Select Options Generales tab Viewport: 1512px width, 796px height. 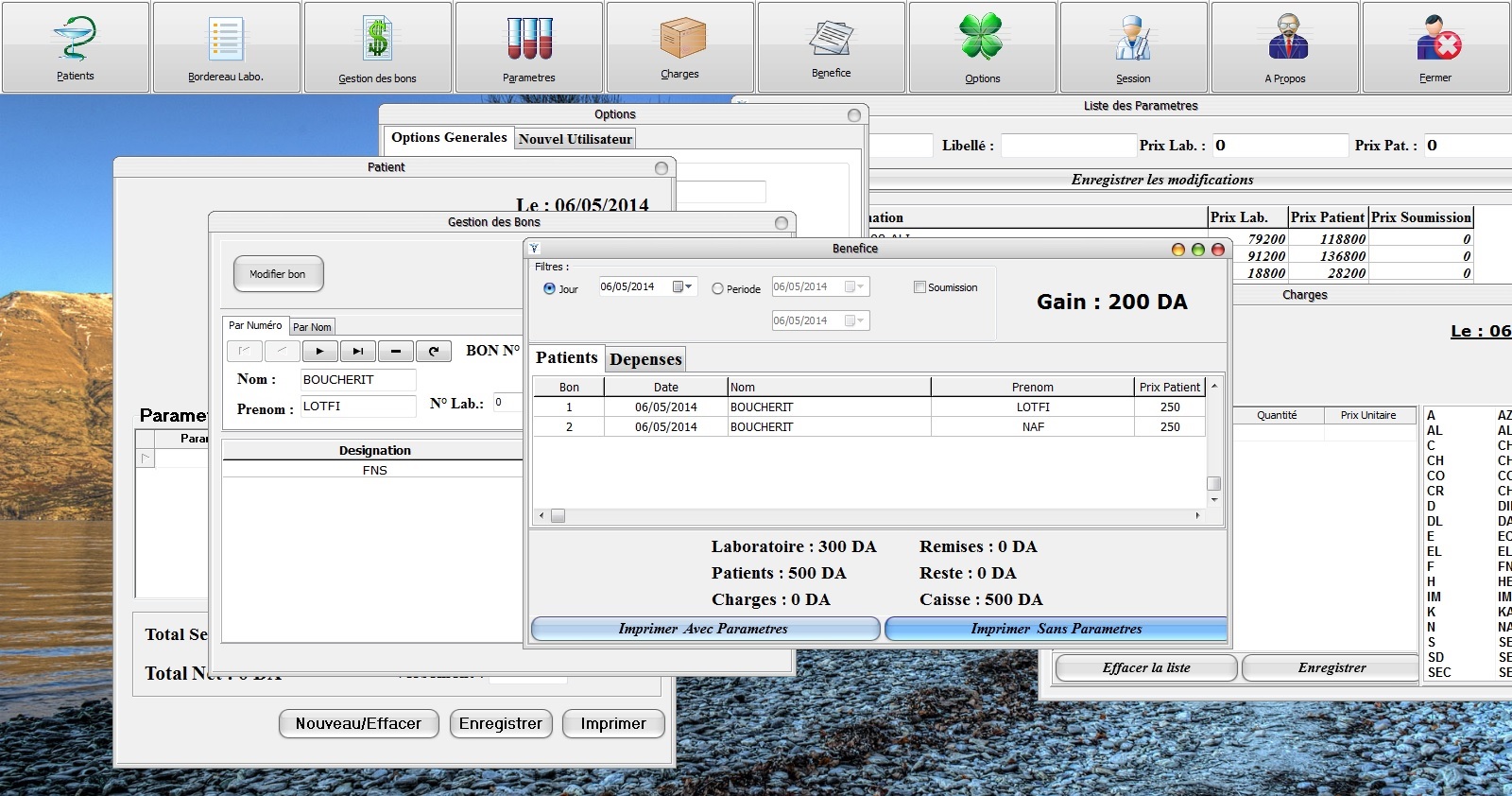(x=449, y=137)
